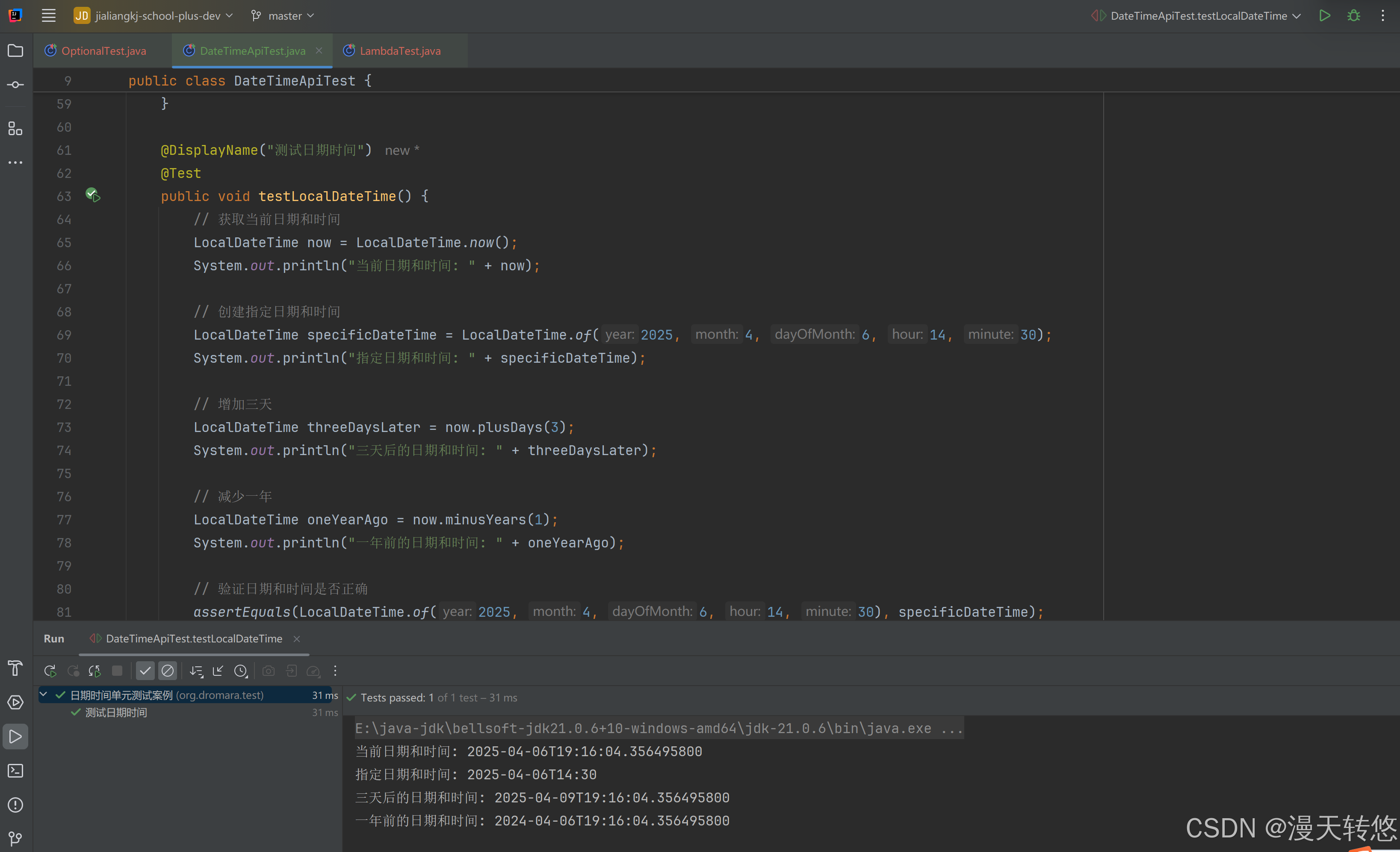This screenshot has height=852, width=1400.
Task: Open the Project tool window folder icon
Action: (15, 50)
